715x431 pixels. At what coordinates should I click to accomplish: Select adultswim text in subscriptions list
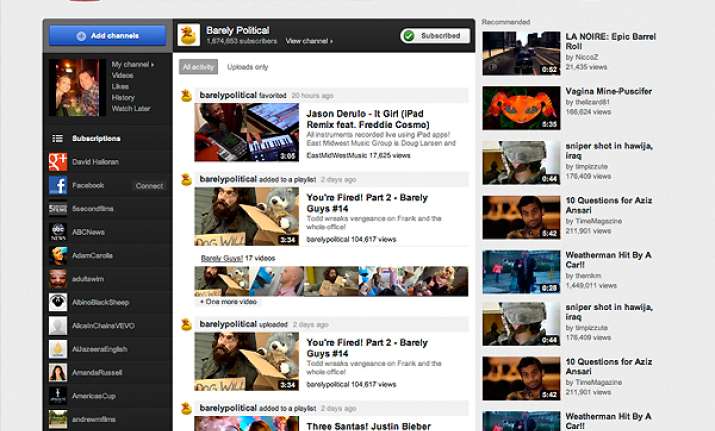[88, 279]
